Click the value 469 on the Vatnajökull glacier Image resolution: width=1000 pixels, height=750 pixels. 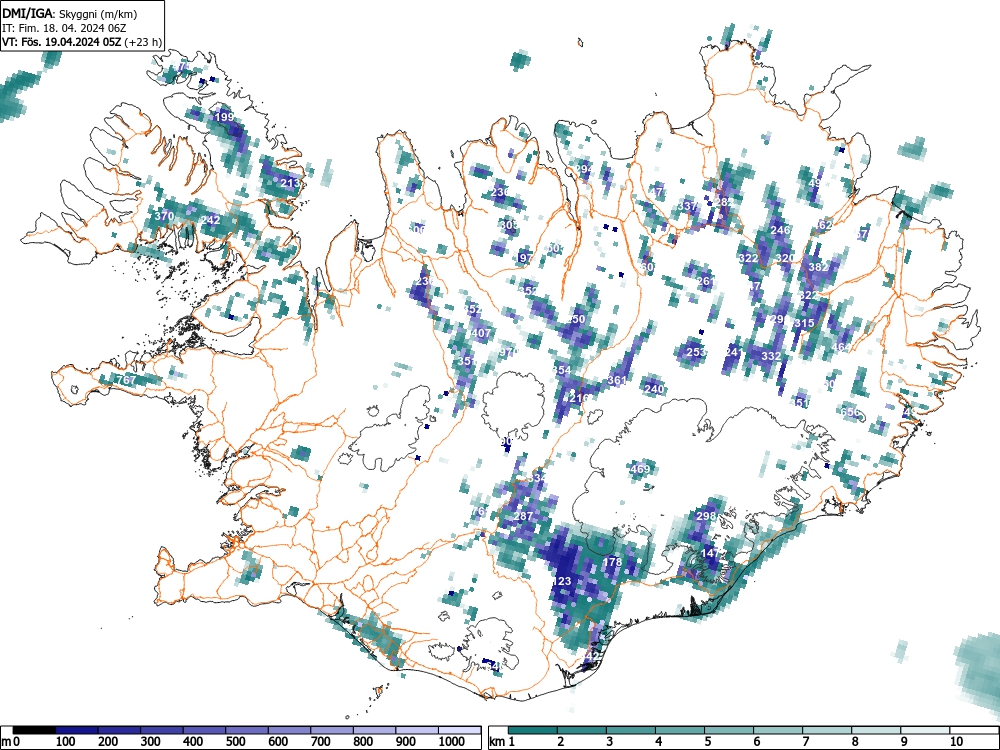click(640, 469)
